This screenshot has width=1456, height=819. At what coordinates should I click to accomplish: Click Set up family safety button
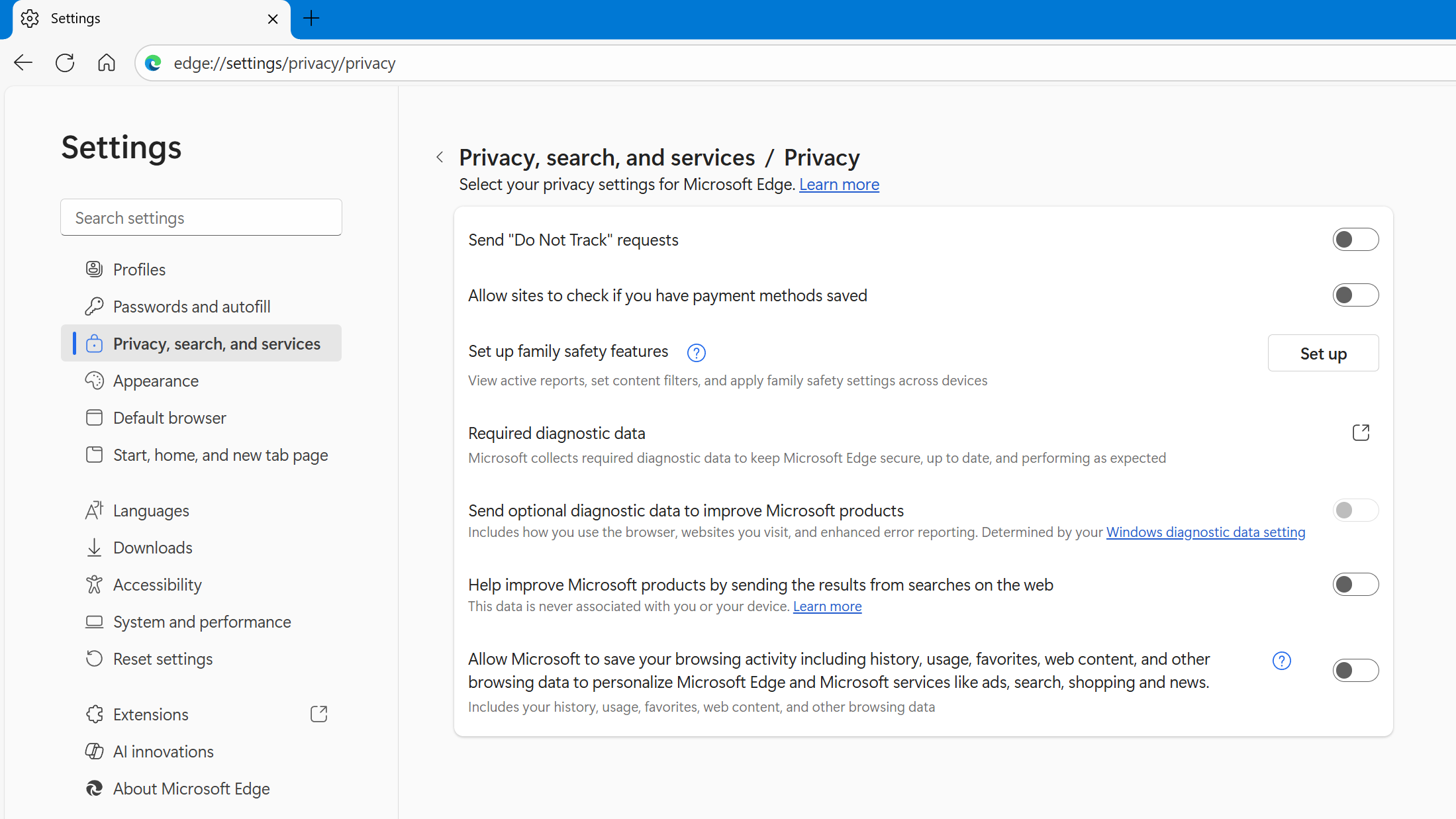click(1322, 354)
